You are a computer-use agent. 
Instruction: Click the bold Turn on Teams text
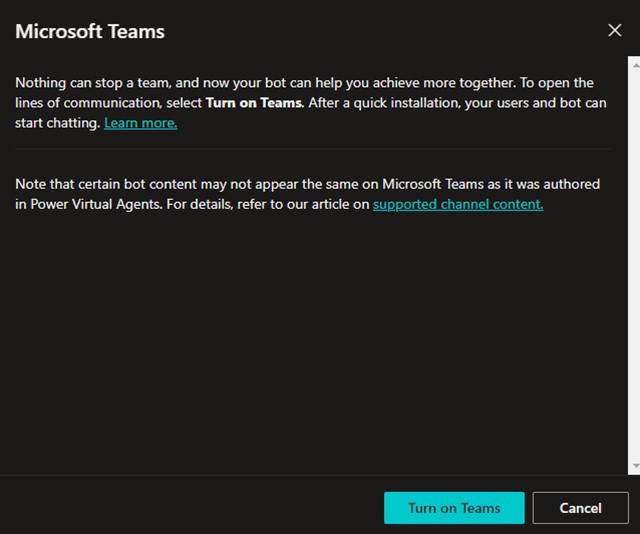(253, 103)
